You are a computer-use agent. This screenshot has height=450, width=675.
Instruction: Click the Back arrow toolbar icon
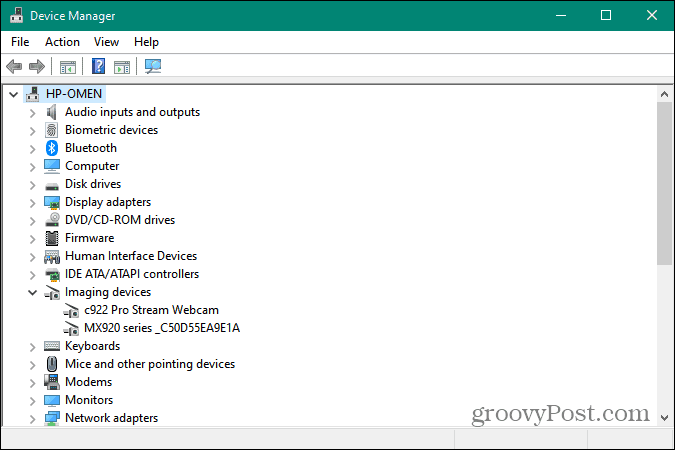click(14, 66)
